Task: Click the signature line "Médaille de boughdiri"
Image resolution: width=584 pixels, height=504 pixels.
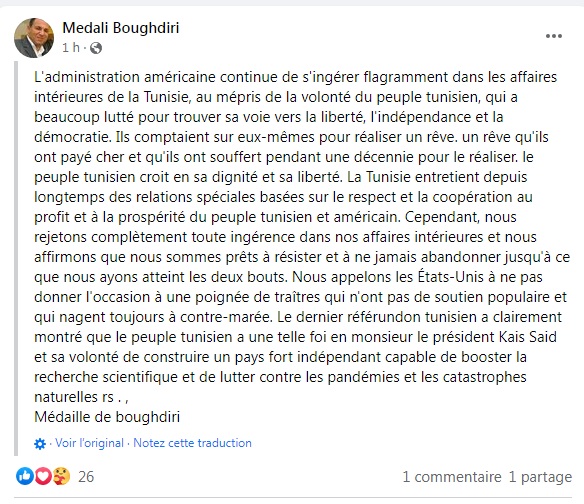Action: (107, 417)
